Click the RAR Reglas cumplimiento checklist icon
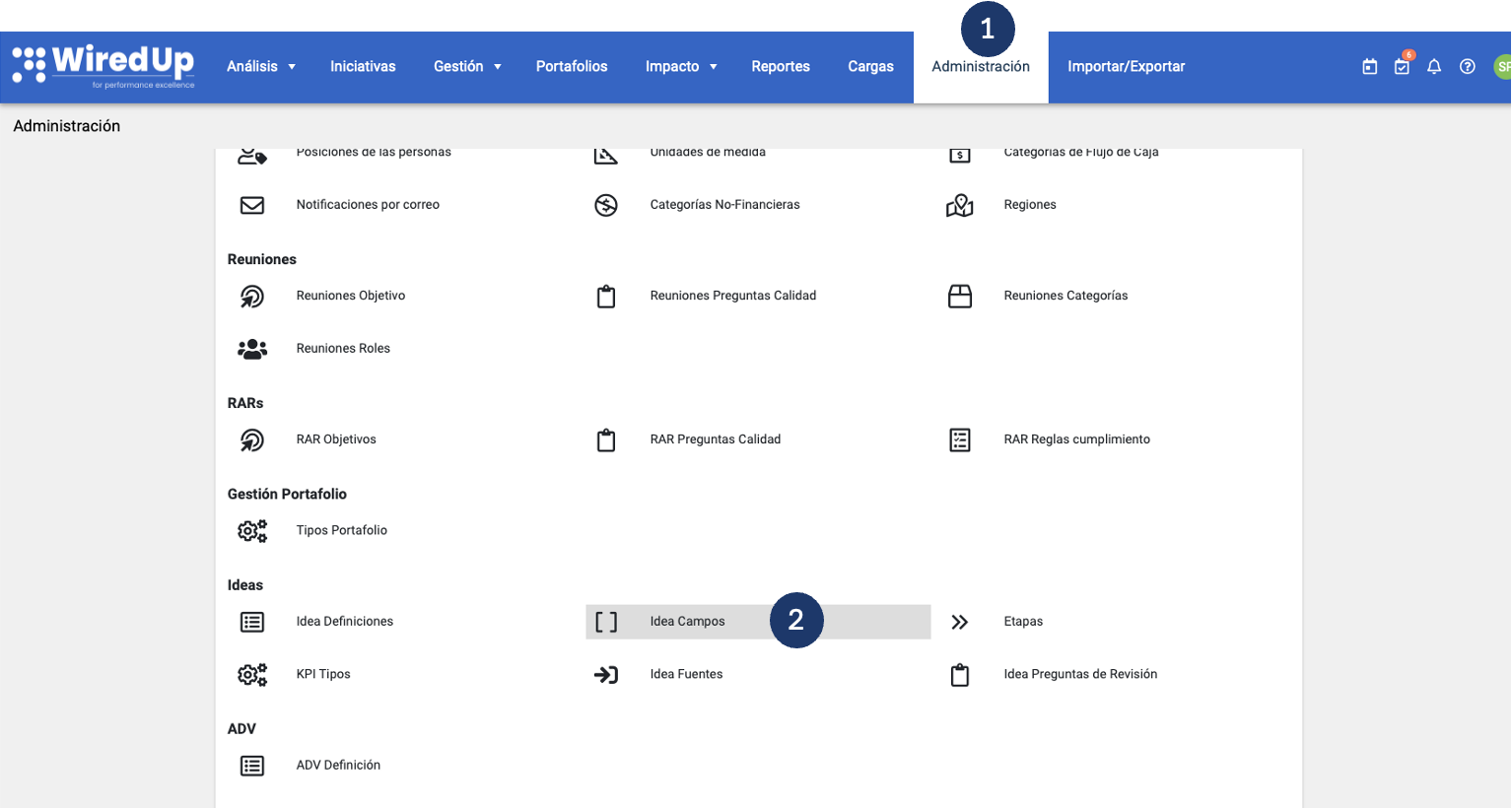This screenshot has height=808, width=1512. 960,439
